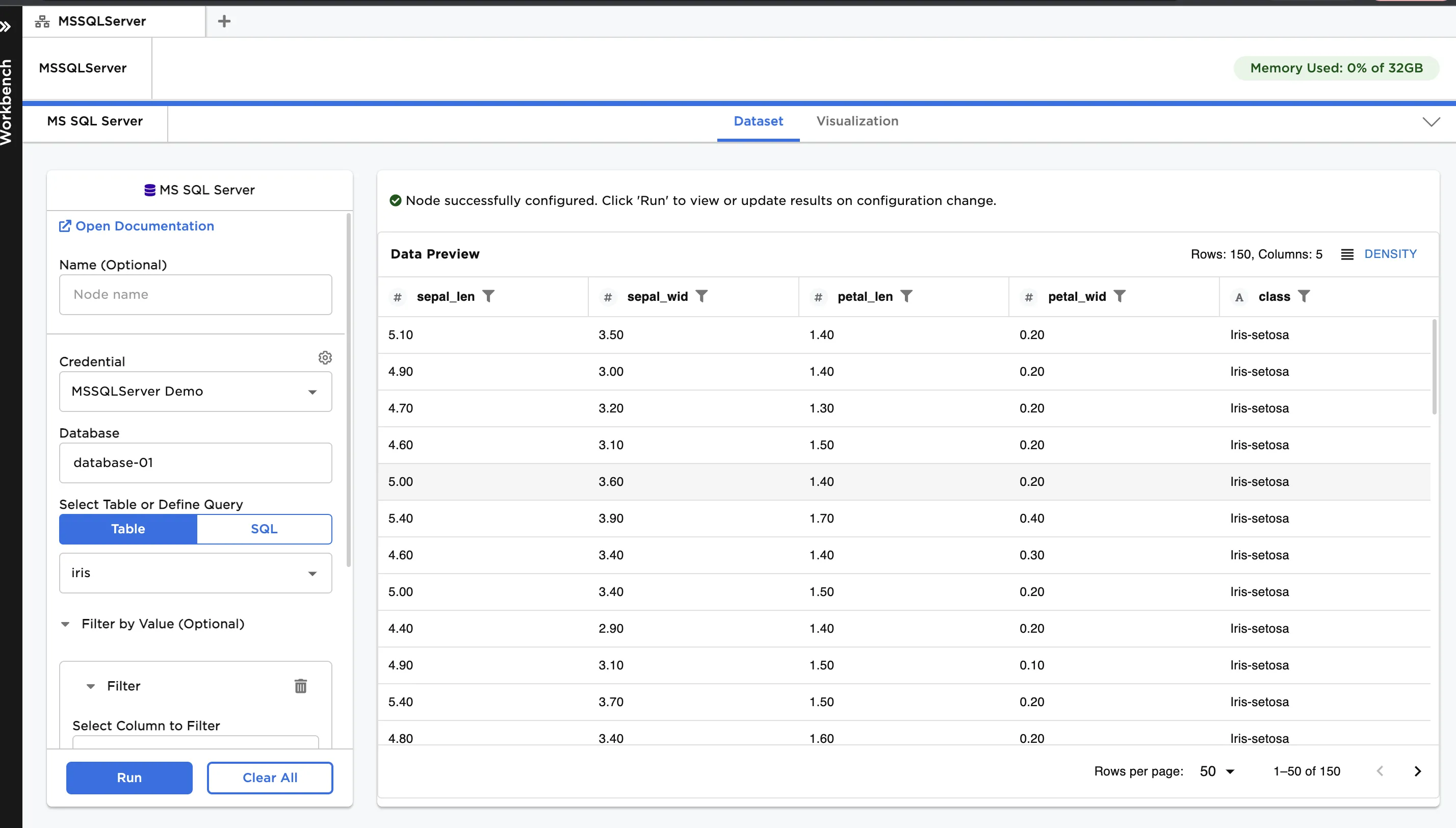1456x828 pixels.
Task: Click the Node name input field
Action: click(x=195, y=294)
